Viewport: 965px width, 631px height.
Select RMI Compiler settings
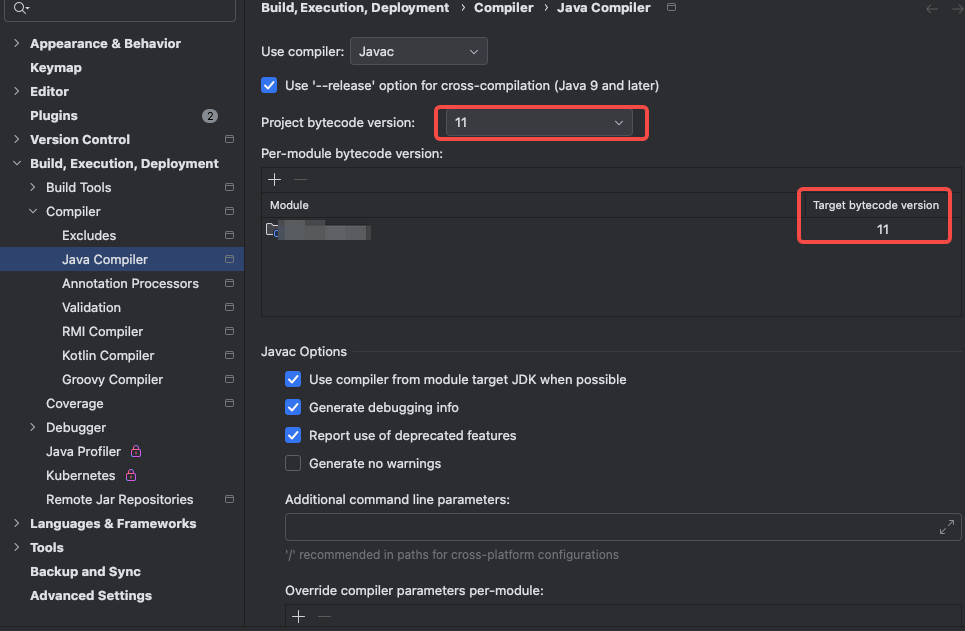(102, 331)
